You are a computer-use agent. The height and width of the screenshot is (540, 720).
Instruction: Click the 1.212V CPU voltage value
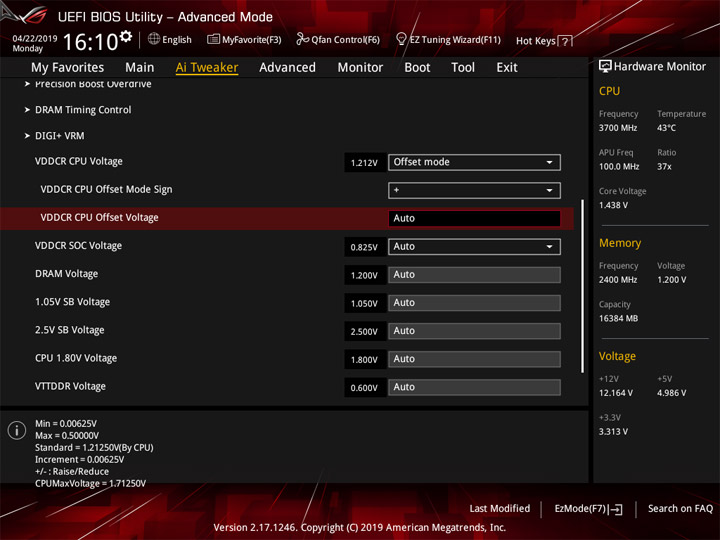[364, 163]
